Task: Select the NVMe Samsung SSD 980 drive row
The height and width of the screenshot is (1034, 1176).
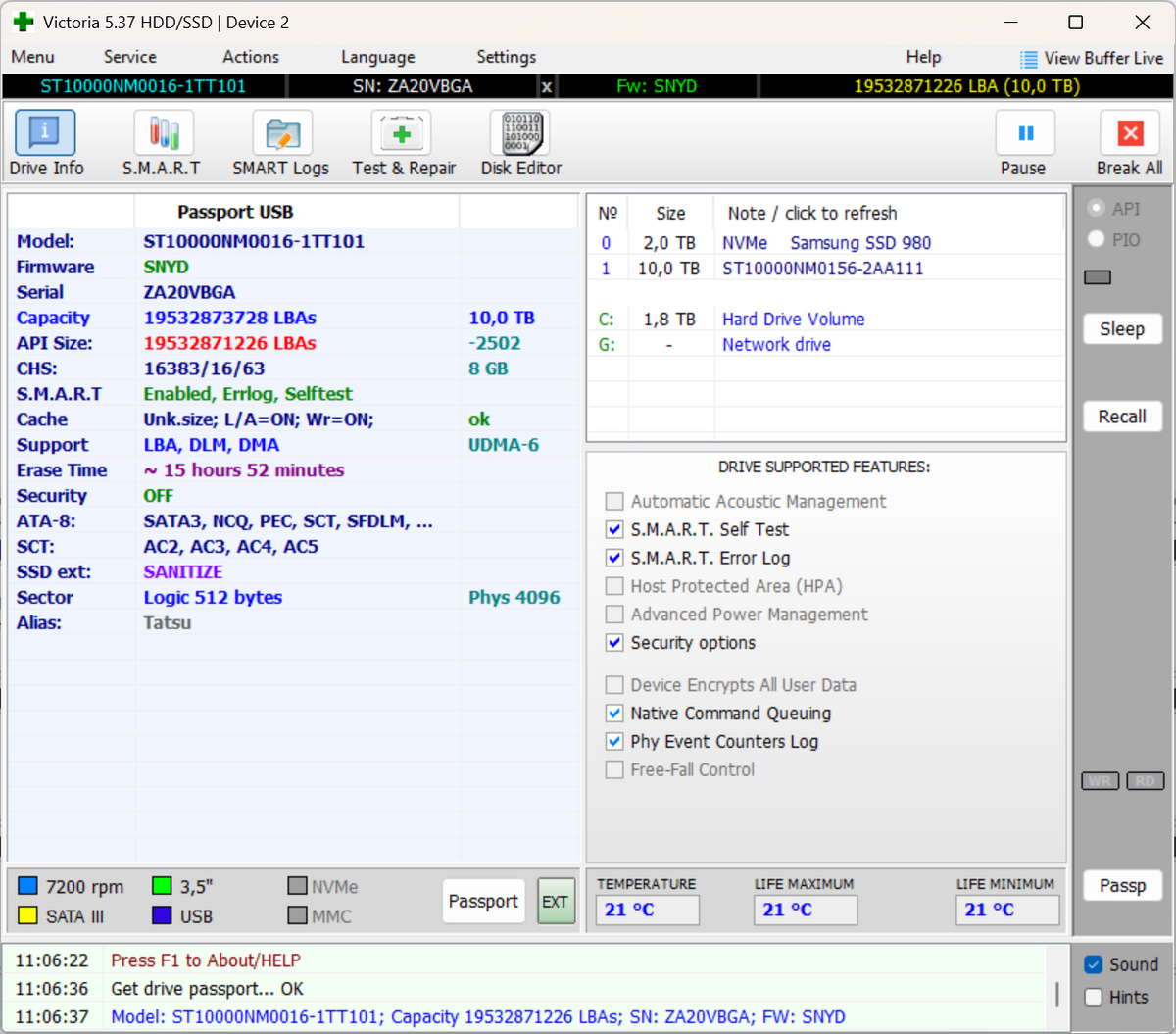Action: click(826, 243)
